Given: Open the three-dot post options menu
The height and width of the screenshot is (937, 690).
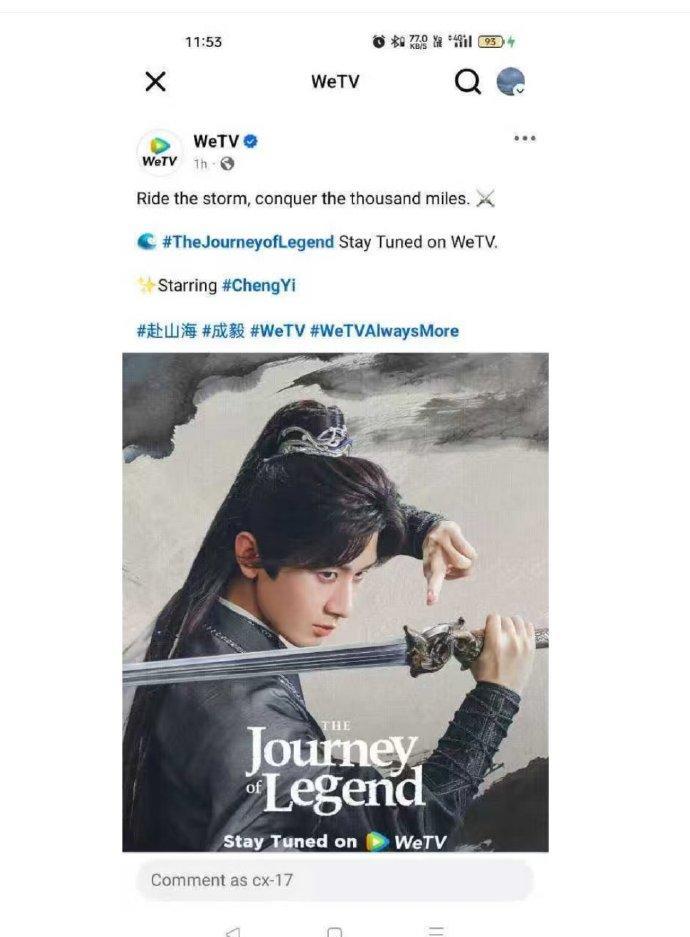Looking at the screenshot, I should pyautogui.click(x=525, y=139).
